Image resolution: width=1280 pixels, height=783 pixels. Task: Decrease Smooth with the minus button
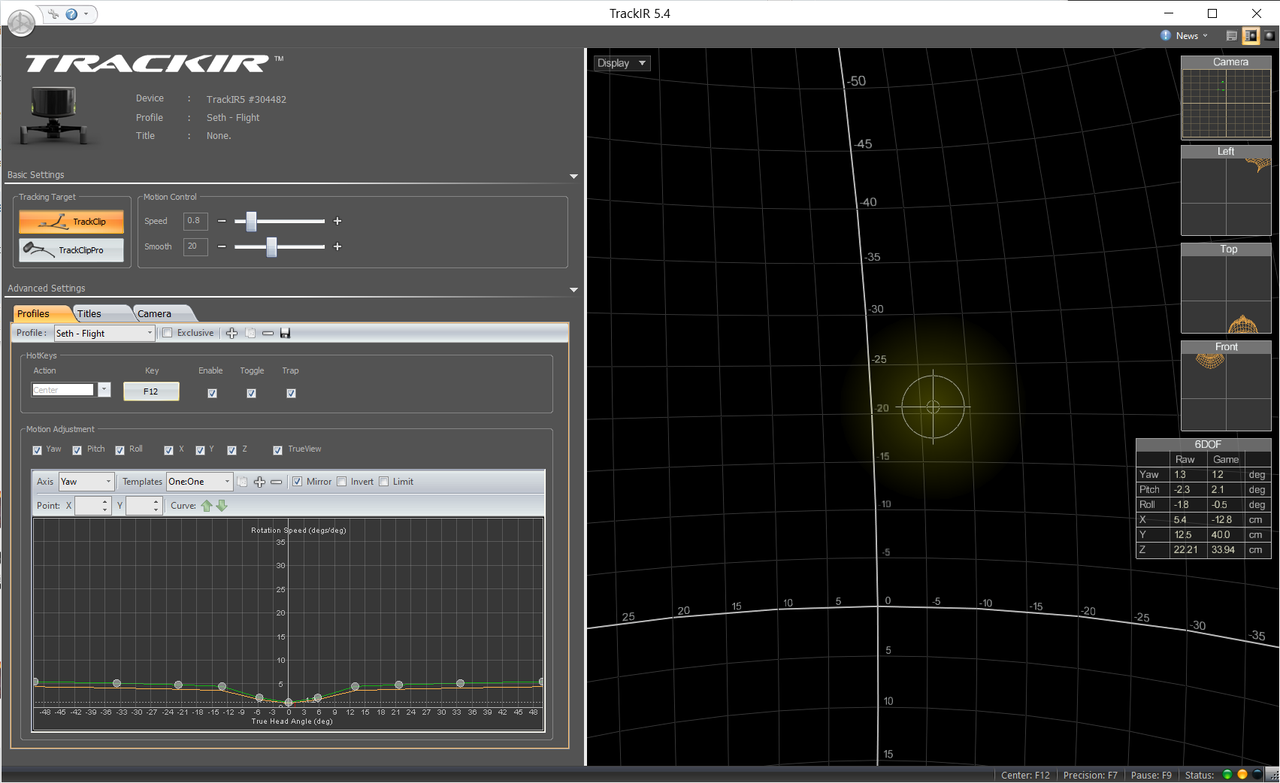point(222,247)
